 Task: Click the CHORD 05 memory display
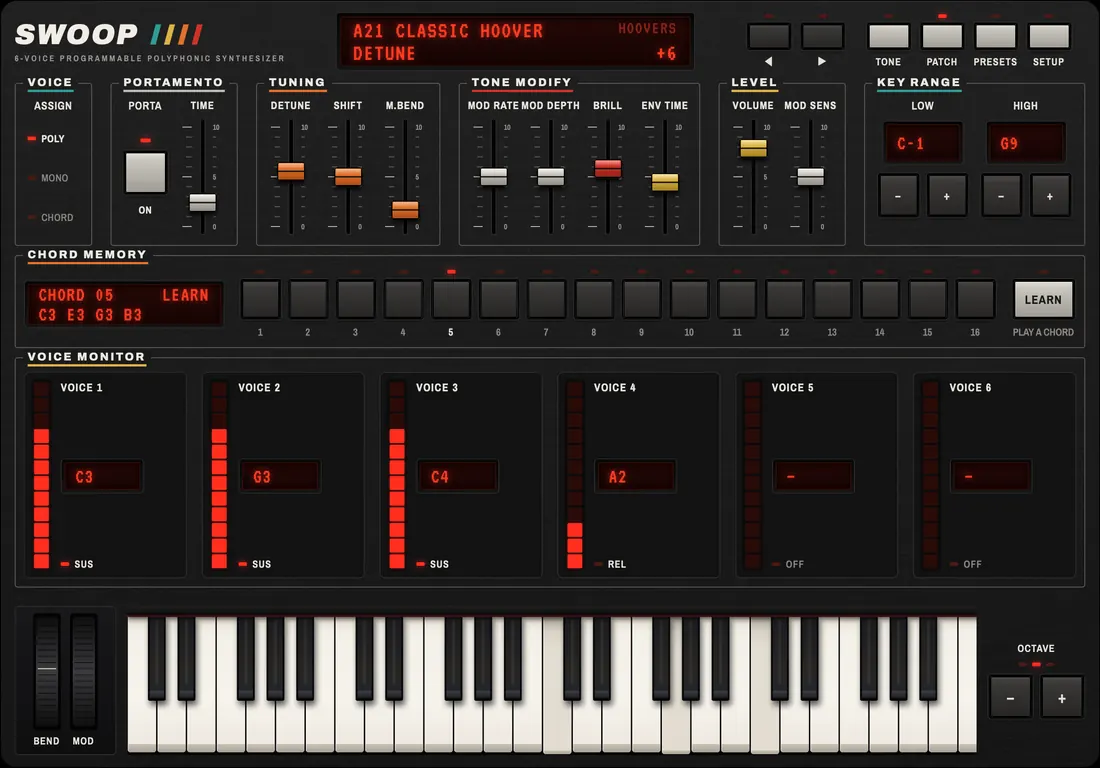[124, 304]
